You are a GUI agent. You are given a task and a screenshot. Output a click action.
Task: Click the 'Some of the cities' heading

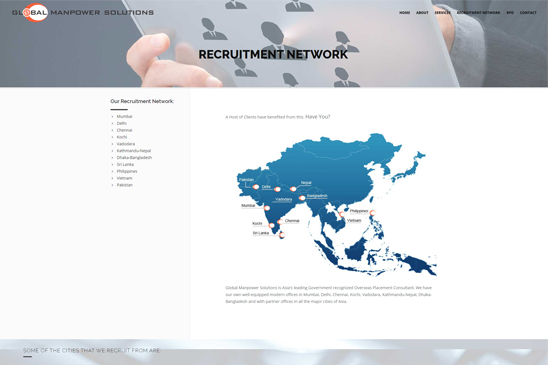tap(92, 350)
